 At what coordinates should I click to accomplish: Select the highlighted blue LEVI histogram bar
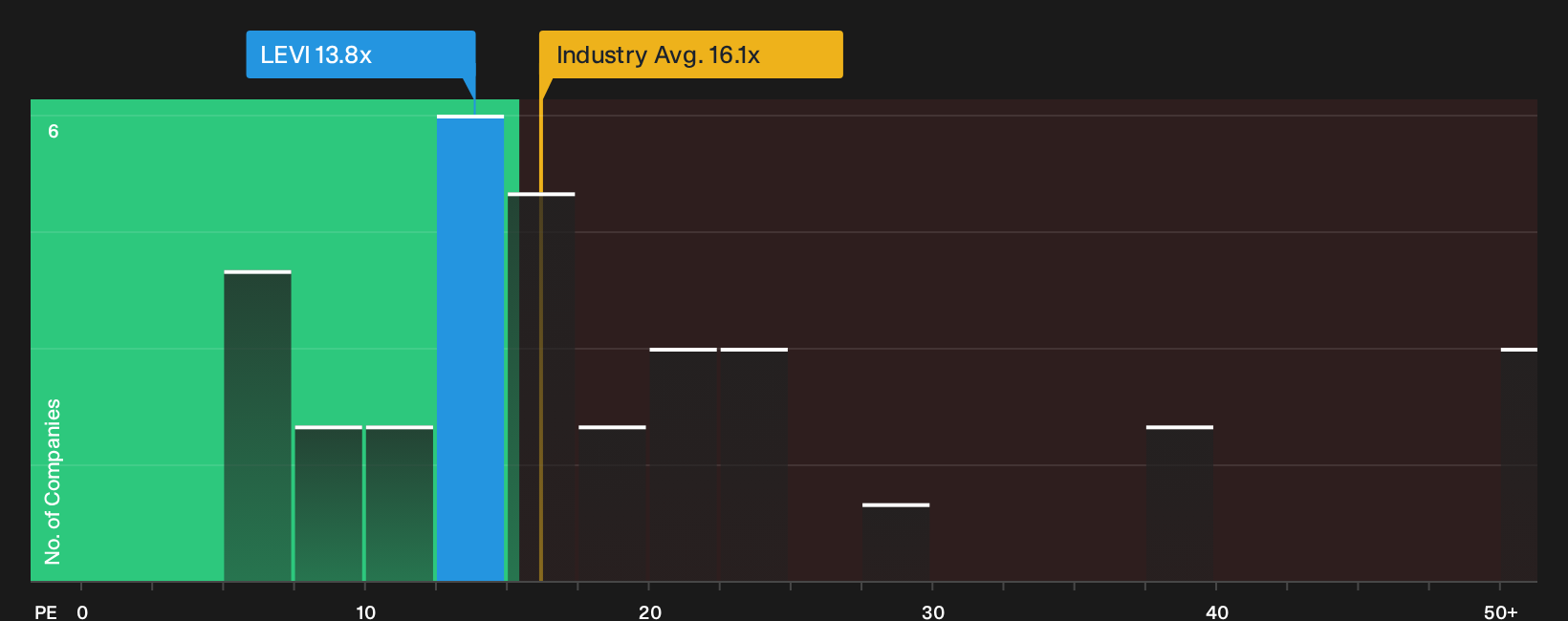pyautogui.click(x=470, y=348)
